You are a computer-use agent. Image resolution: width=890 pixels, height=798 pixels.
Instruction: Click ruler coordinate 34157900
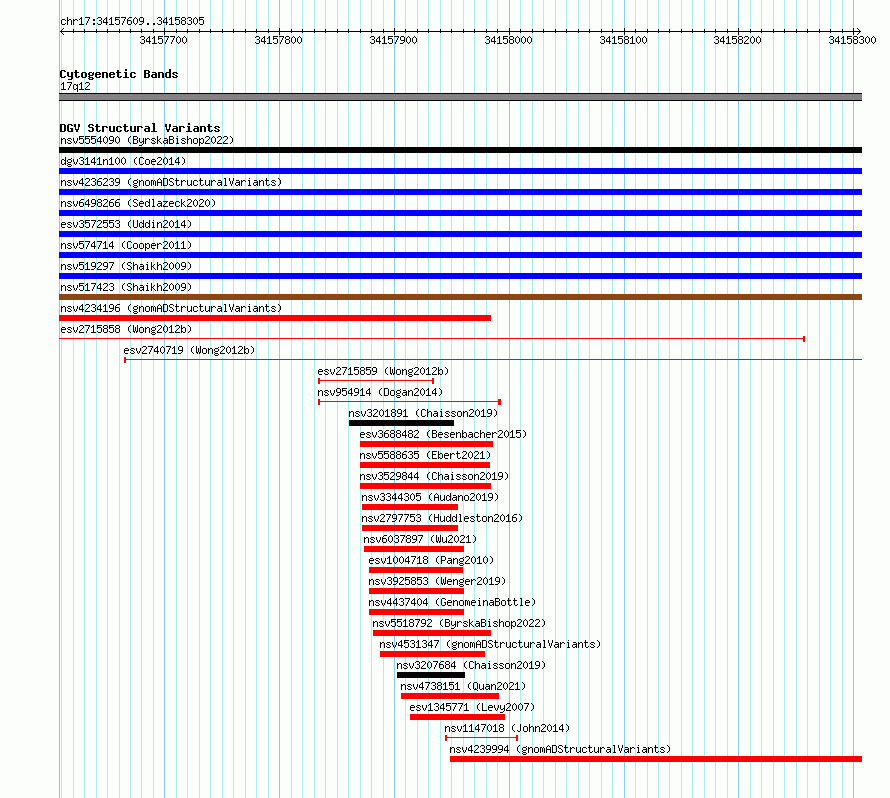coord(393,40)
